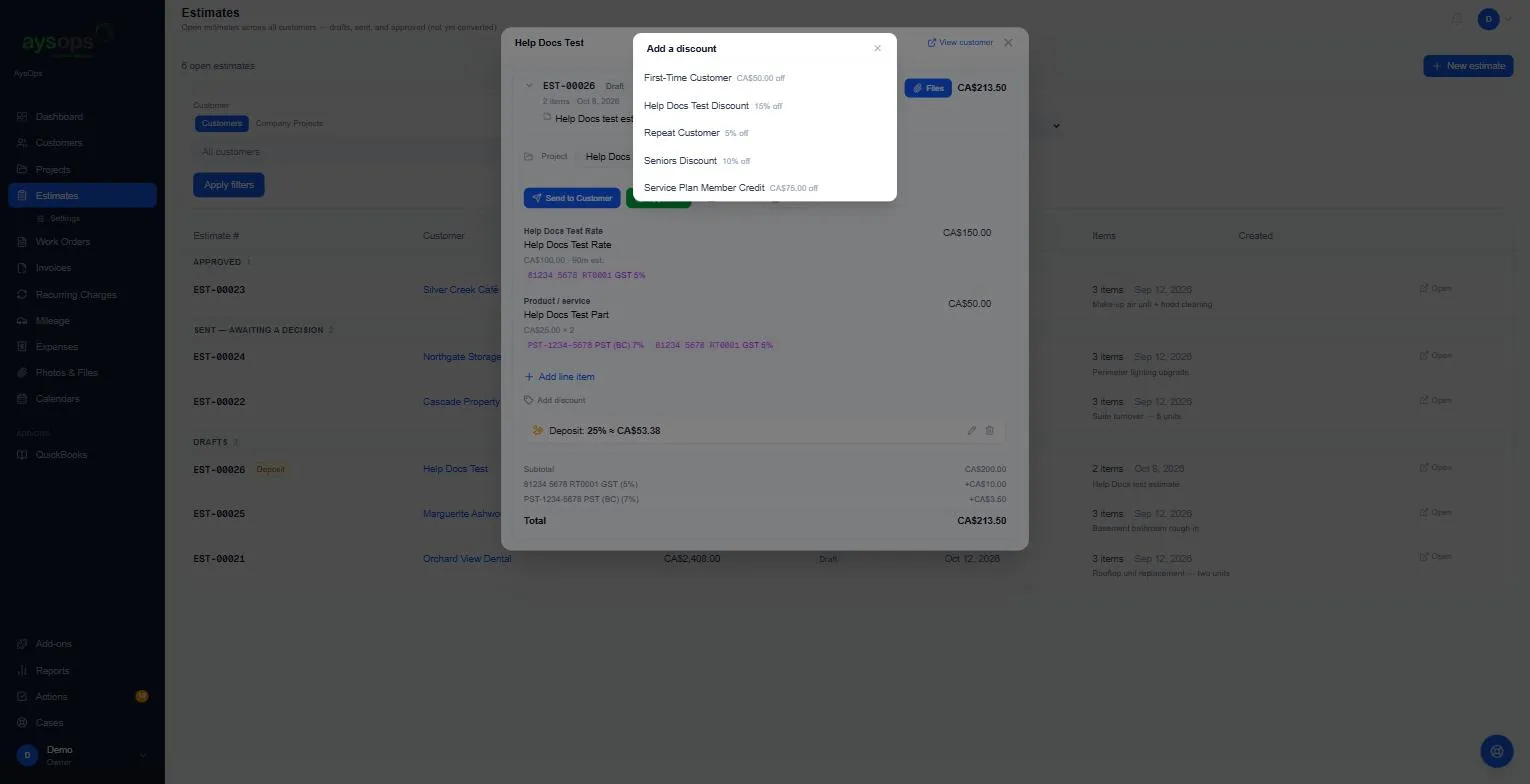Open the support chat widget
This screenshot has height=784, width=1530.
(x=1497, y=751)
